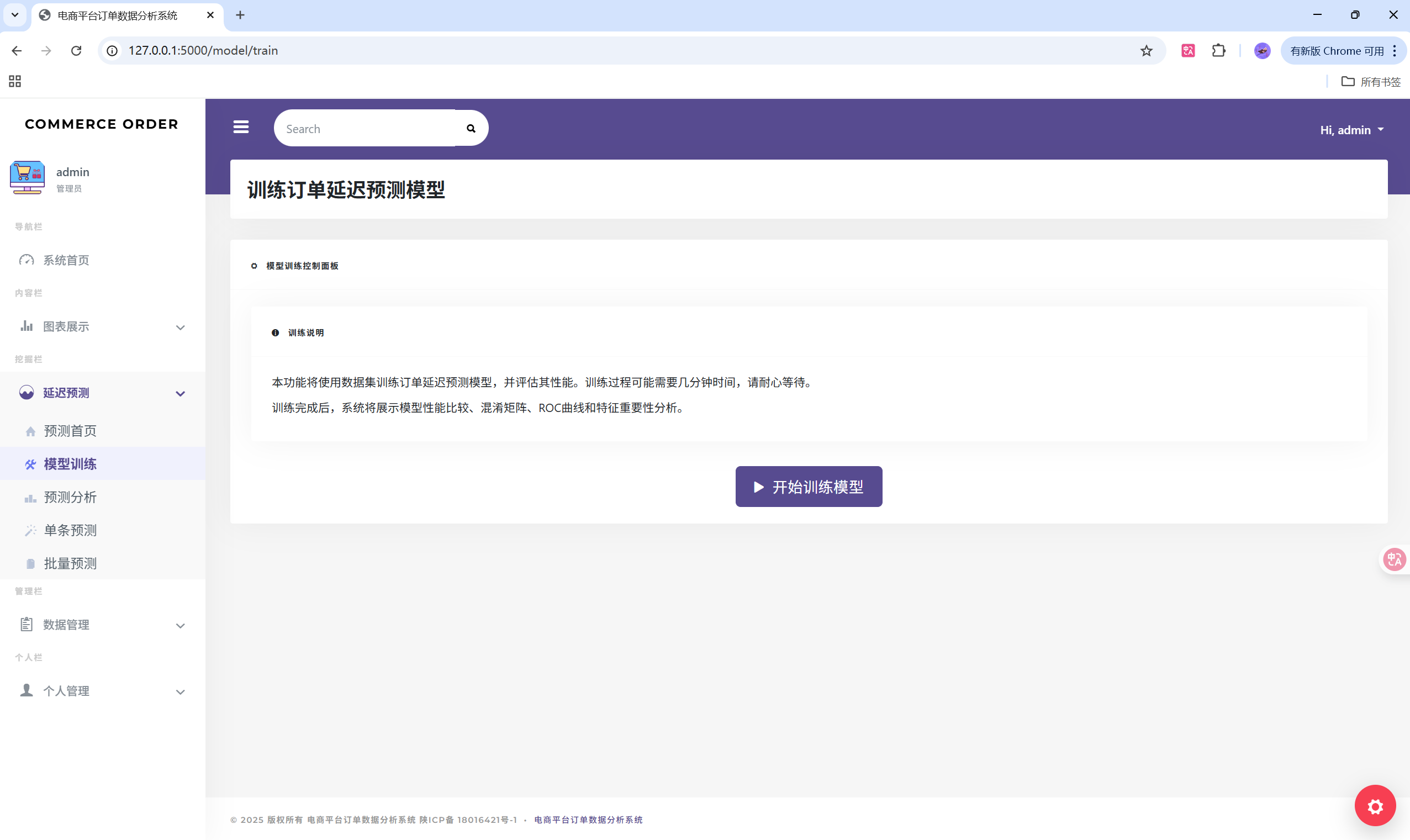Start training with 开始训练模型 button

click(809, 486)
